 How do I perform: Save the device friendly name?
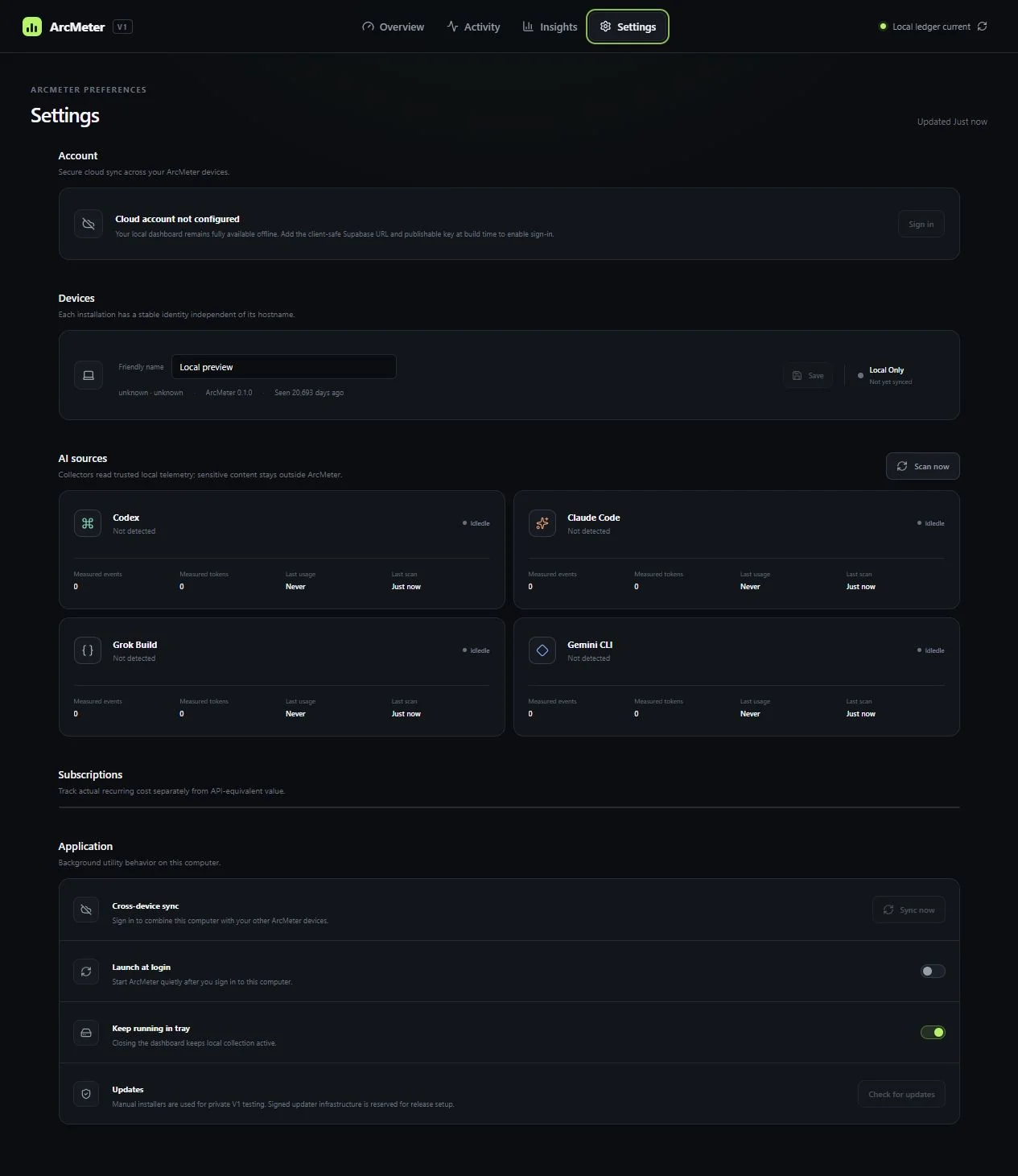[x=808, y=375]
